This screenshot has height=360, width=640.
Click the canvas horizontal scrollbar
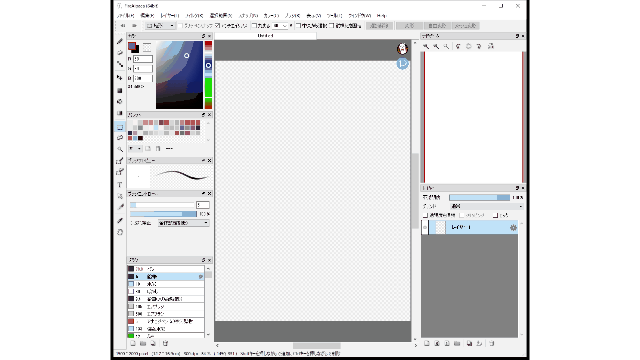[316, 346]
